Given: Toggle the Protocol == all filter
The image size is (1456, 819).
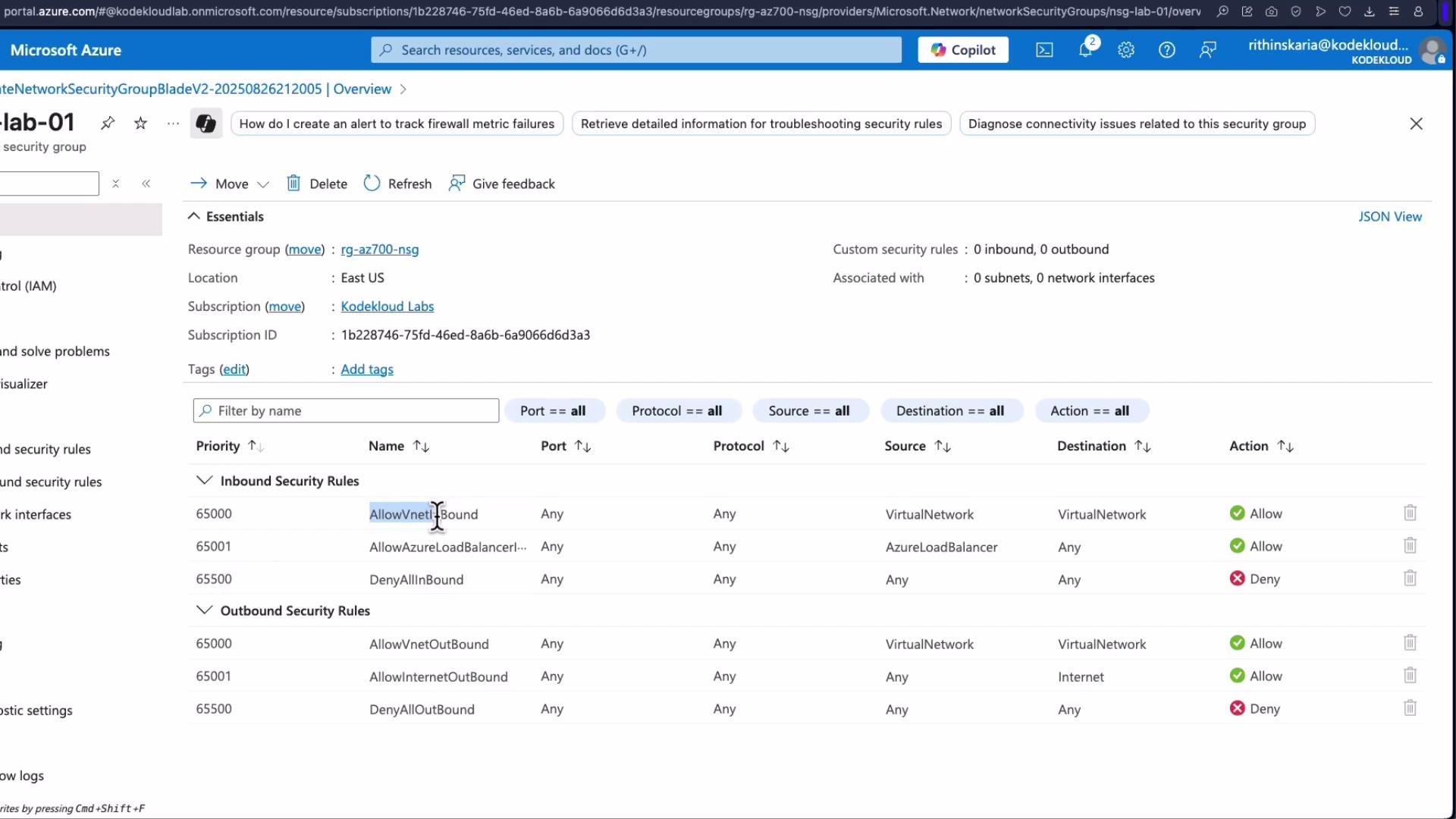Looking at the screenshot, I should (x=677, y=410).
